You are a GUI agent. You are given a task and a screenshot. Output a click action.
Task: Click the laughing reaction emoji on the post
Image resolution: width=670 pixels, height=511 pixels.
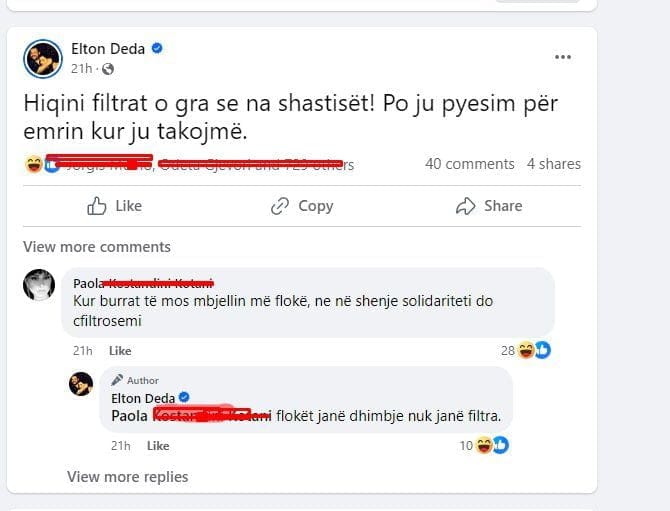pyautogui.click(x=33, y=165)
